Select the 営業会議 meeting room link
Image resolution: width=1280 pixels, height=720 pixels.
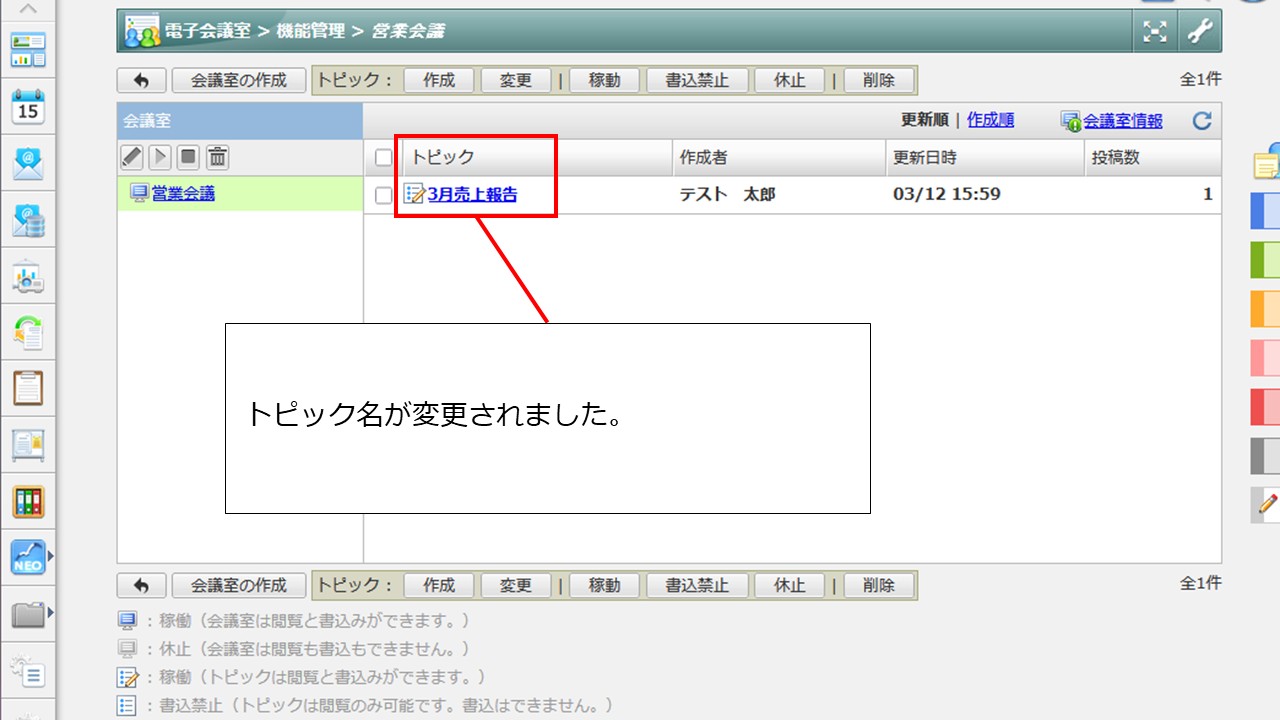183,194
